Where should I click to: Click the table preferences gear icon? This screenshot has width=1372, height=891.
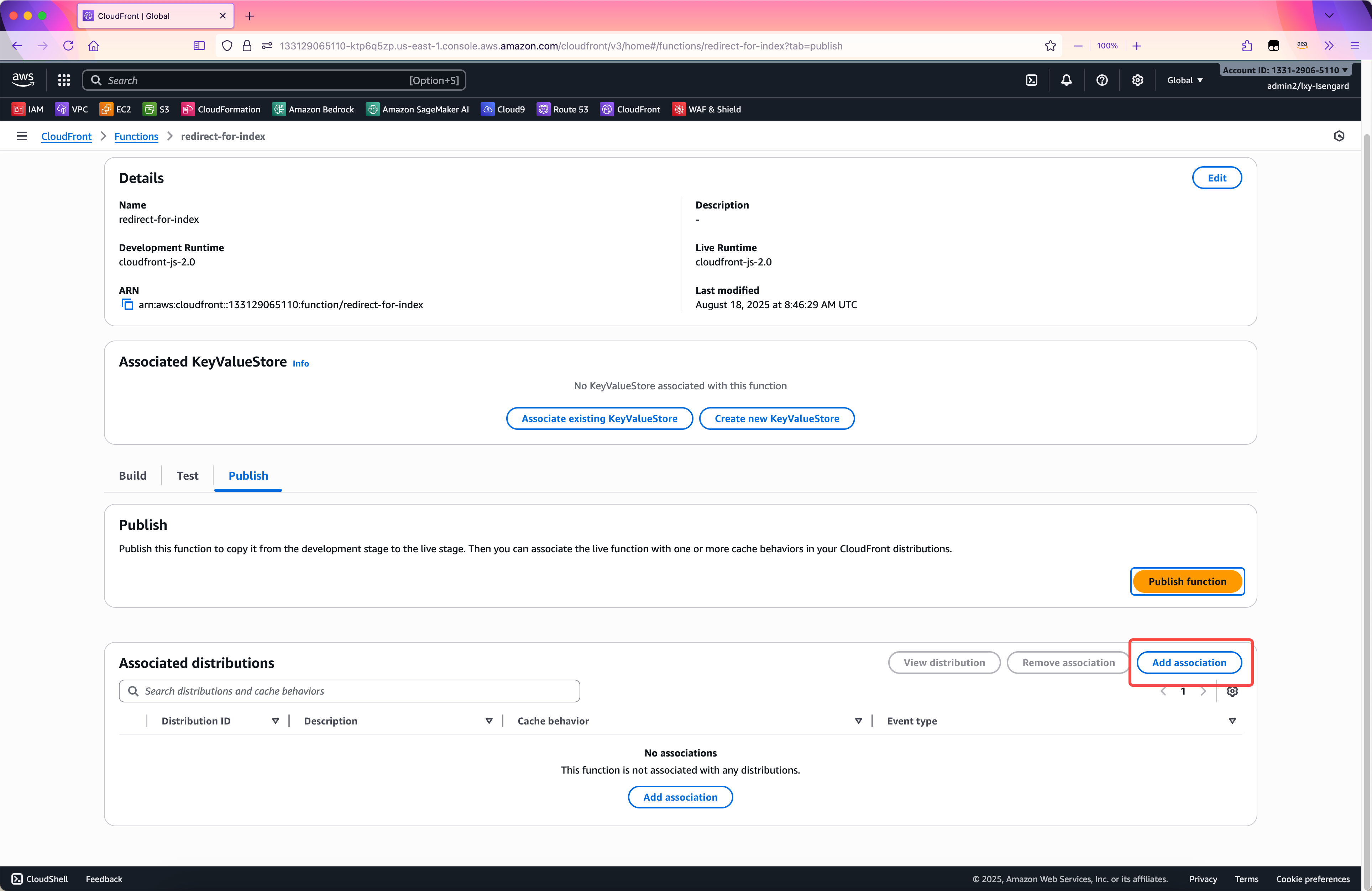tap(1232, 691)
